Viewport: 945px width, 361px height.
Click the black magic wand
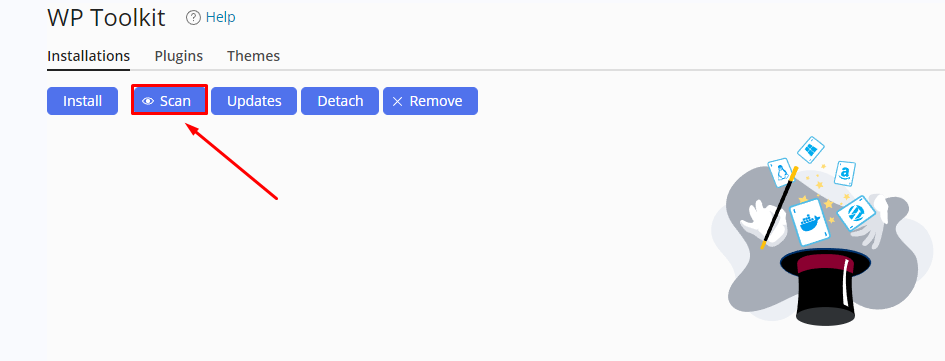tap(780, 207)
